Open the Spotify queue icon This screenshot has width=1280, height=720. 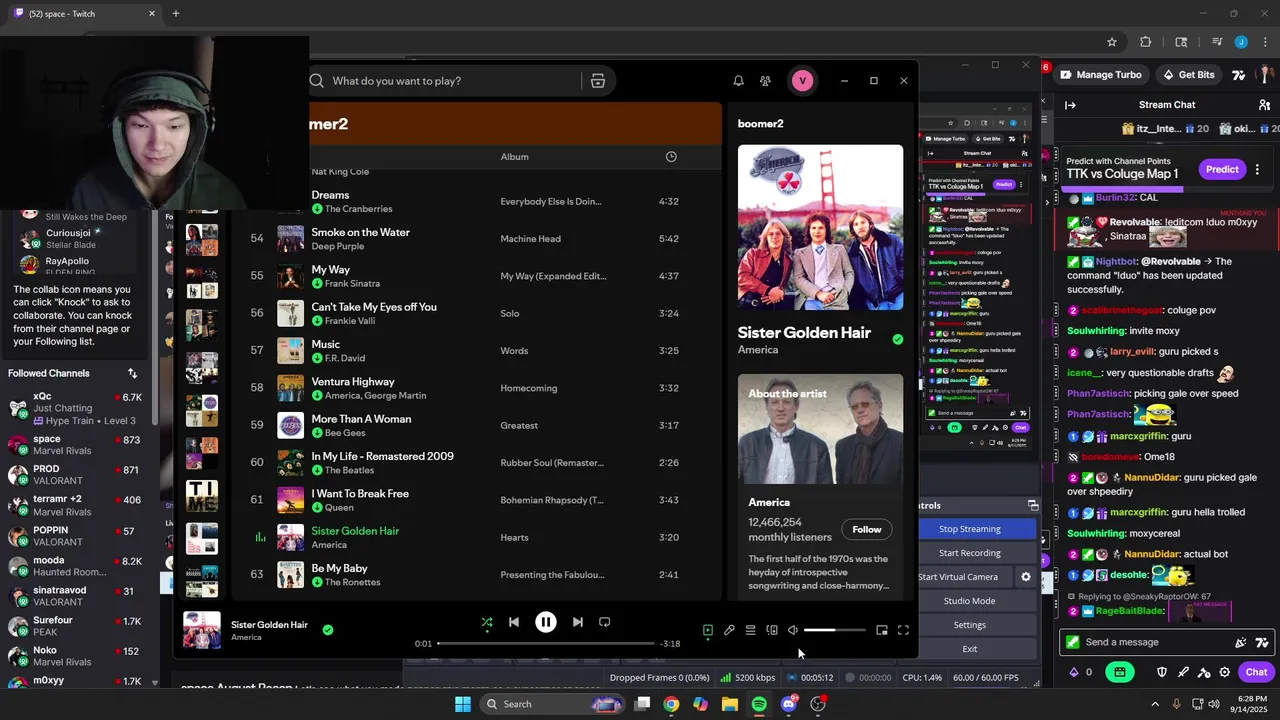click(750, 630)
